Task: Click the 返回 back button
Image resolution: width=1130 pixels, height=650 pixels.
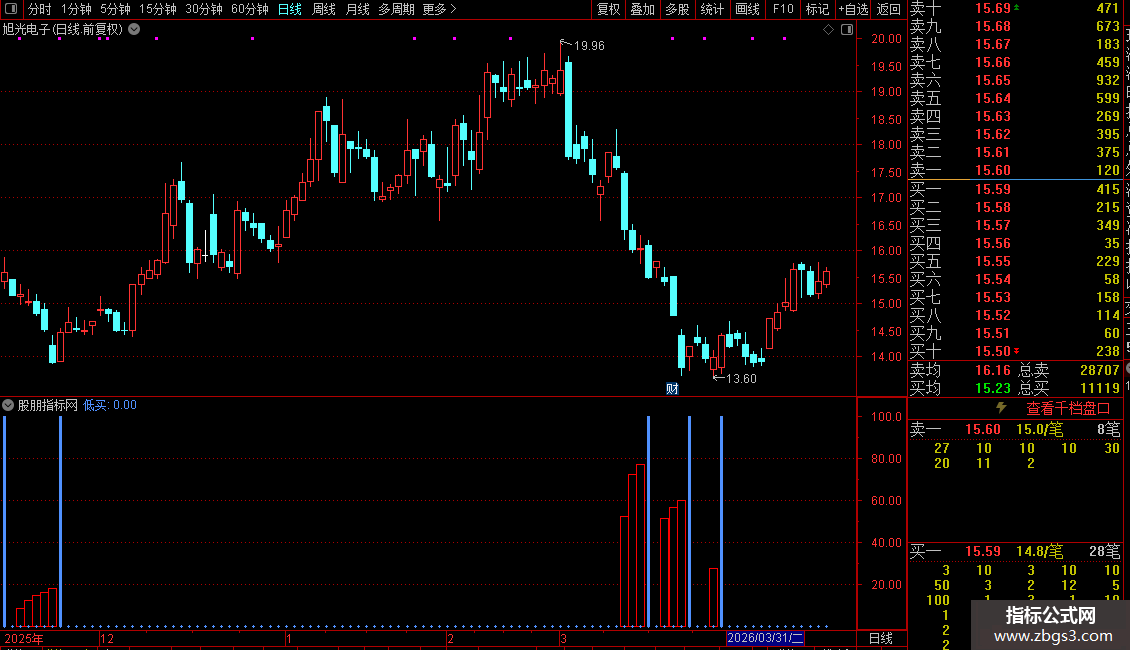Action: point(889,9)
